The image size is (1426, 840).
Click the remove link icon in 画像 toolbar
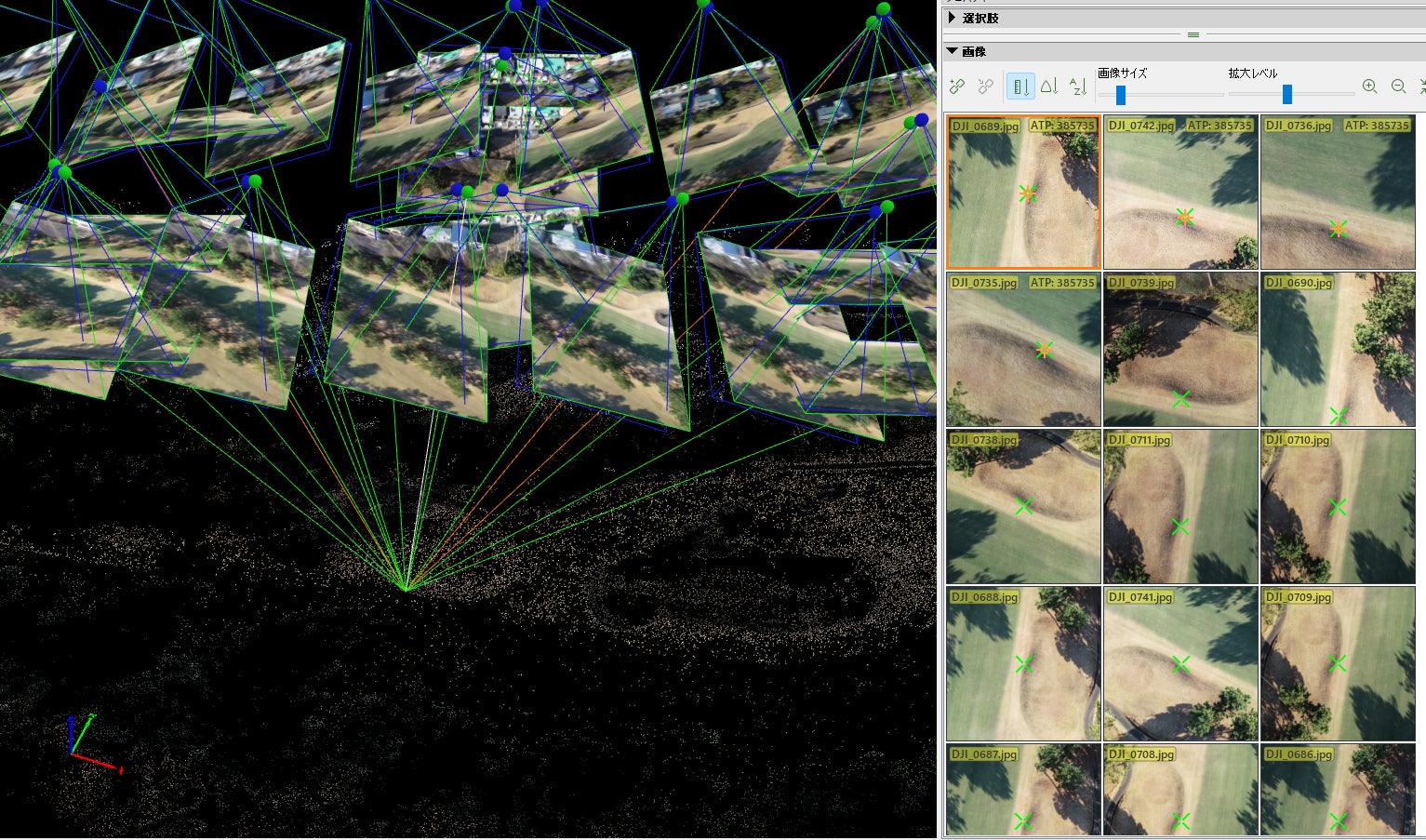pos(985,87)
